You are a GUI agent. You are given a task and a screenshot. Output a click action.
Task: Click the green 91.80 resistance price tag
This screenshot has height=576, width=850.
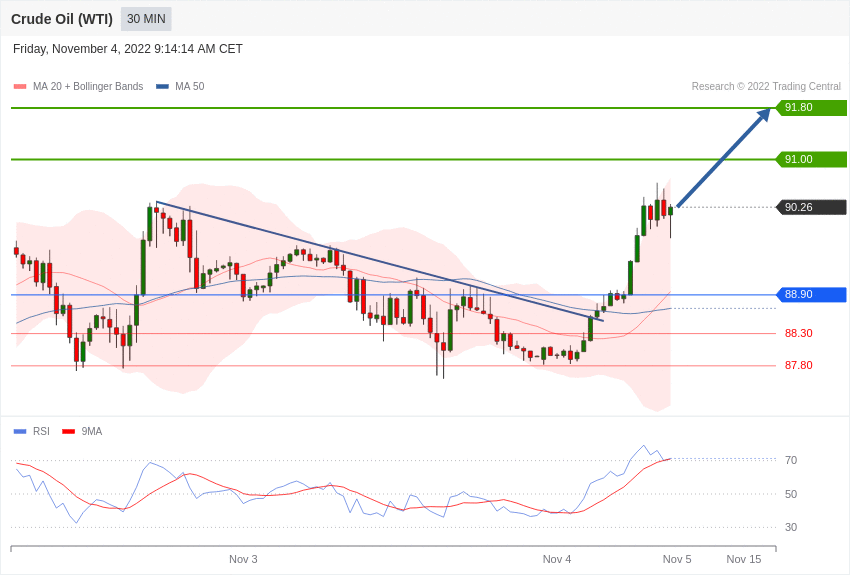tap(811, 107)
